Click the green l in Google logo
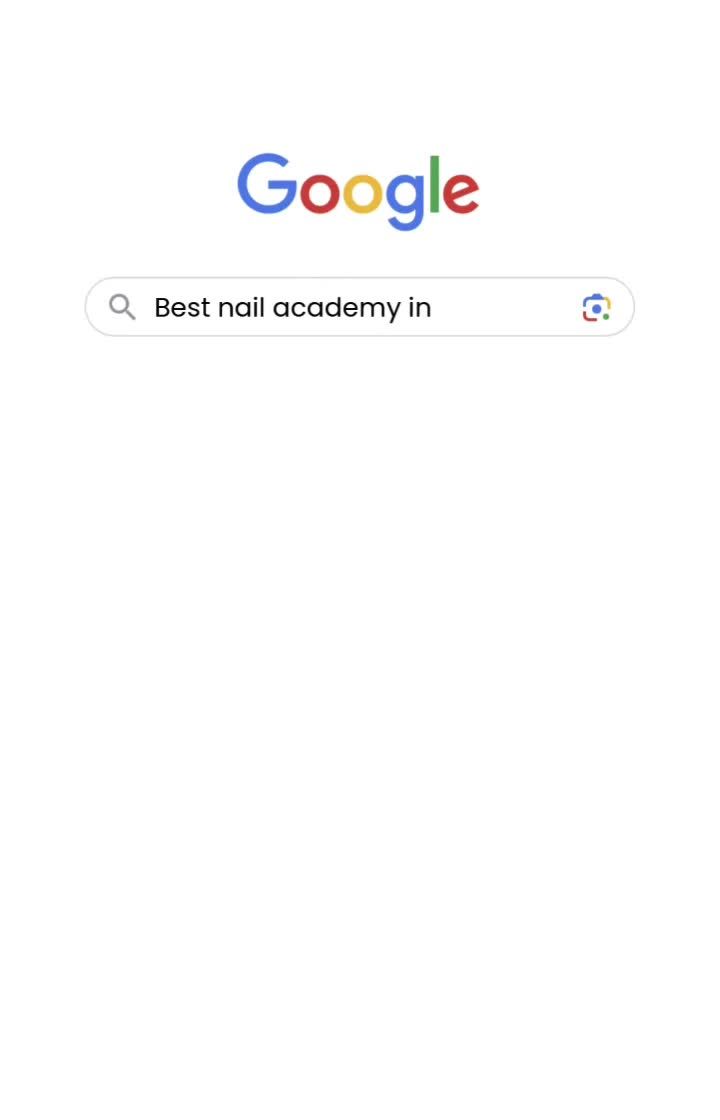 point(434,184)
